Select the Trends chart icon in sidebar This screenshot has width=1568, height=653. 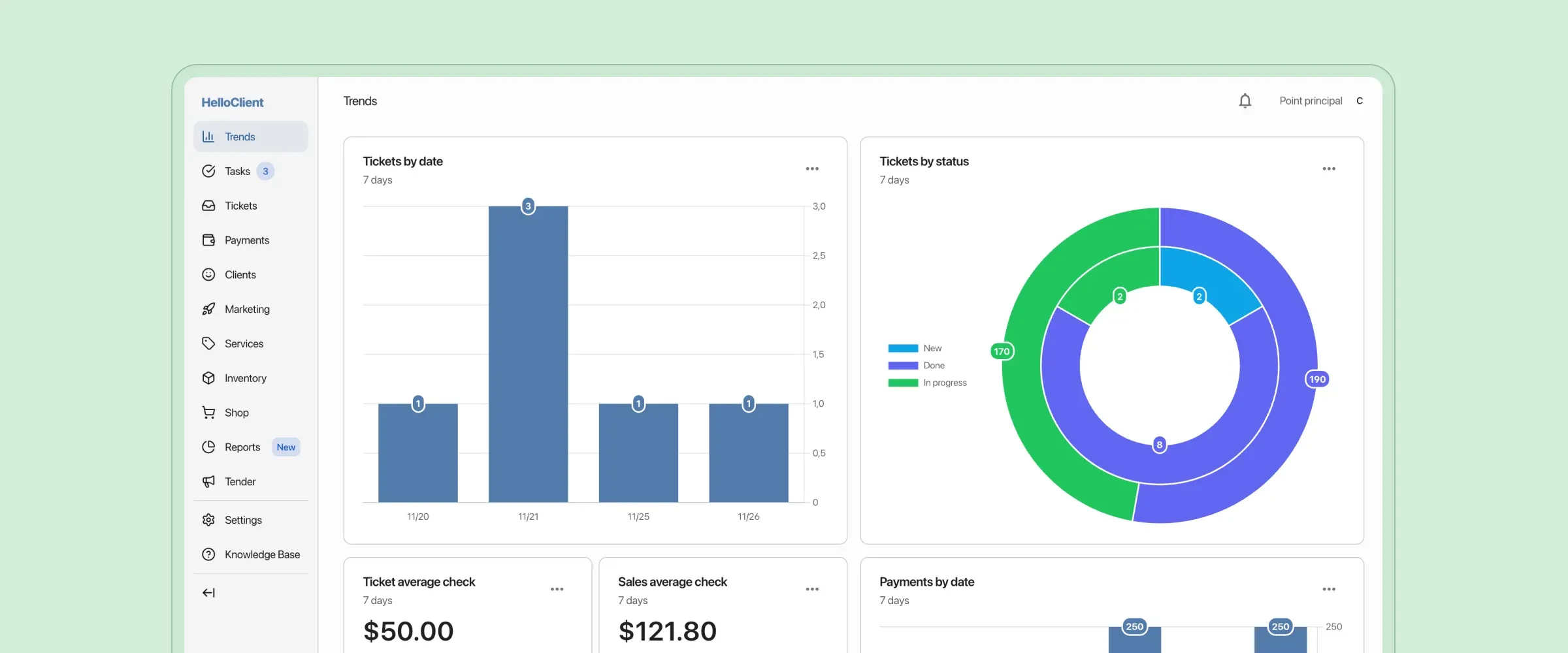(x=208, y=136)
